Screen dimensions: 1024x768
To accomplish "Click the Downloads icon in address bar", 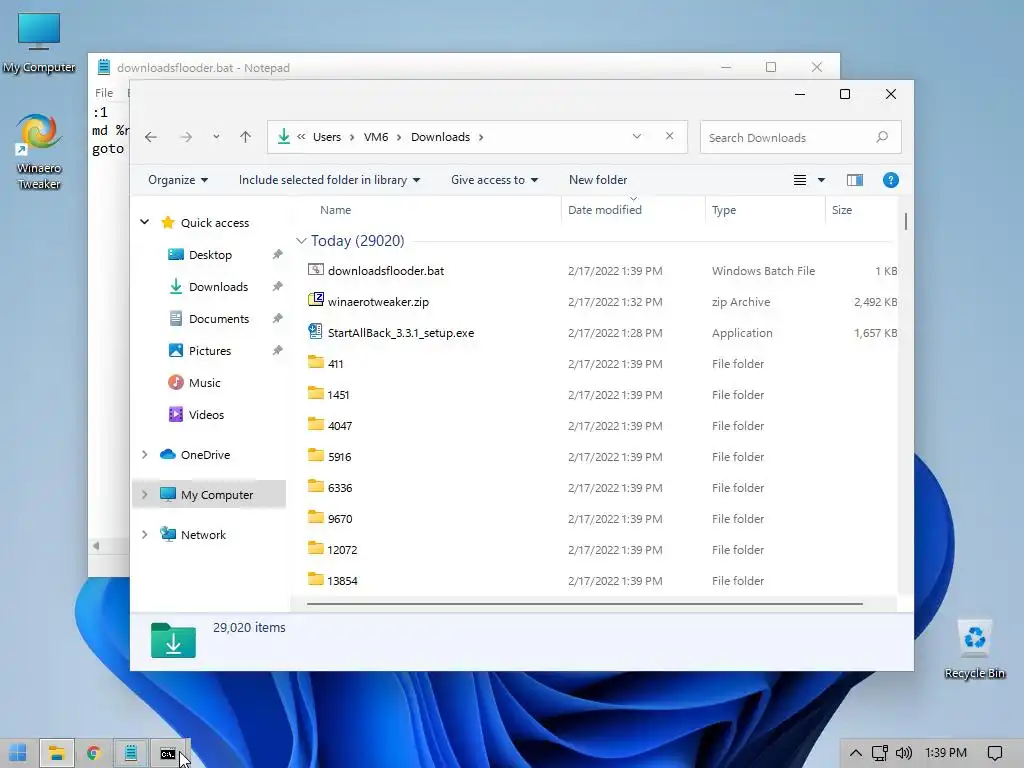I will [283, 136].
